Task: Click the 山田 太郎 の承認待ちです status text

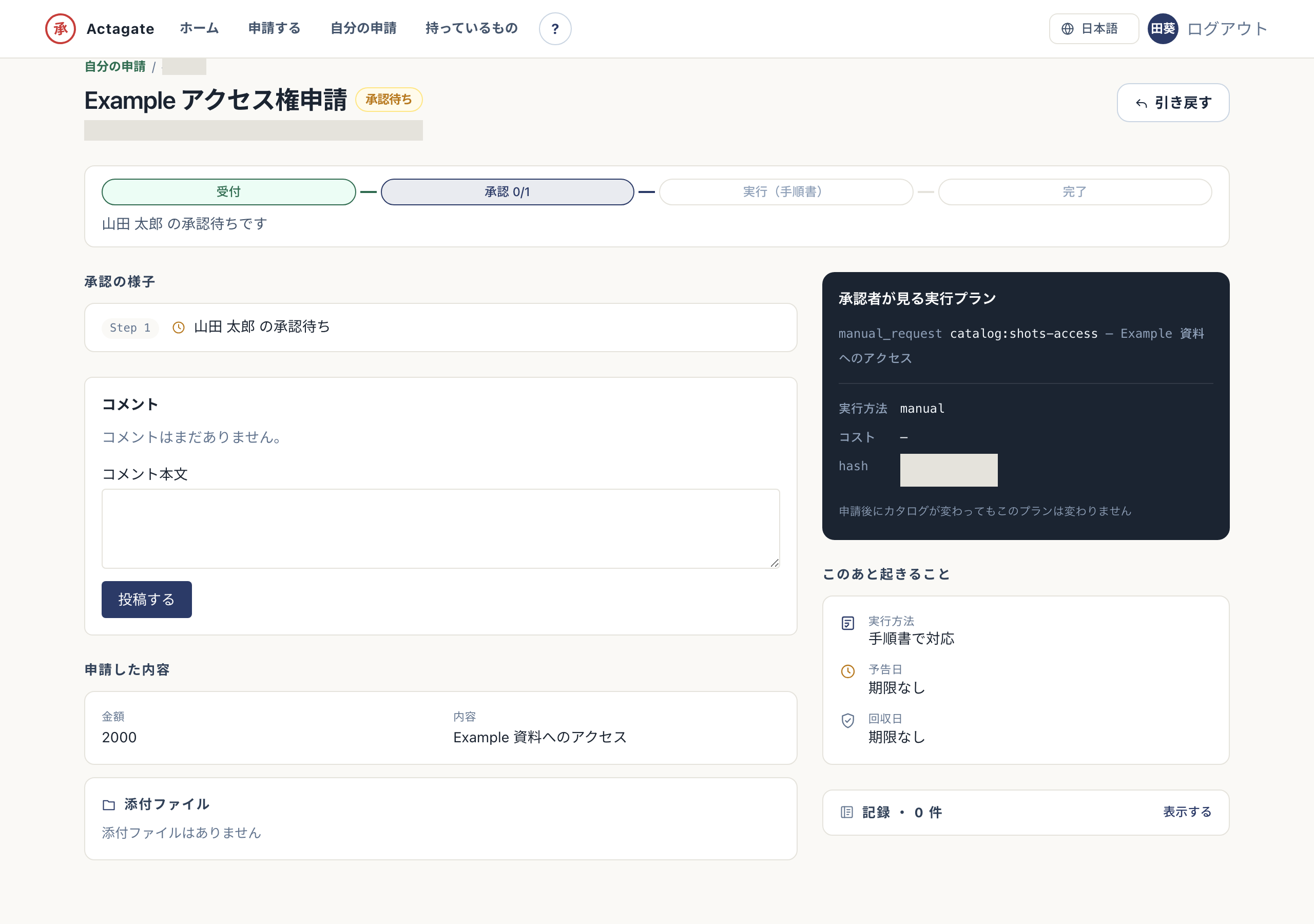Action: coord(184,224)
